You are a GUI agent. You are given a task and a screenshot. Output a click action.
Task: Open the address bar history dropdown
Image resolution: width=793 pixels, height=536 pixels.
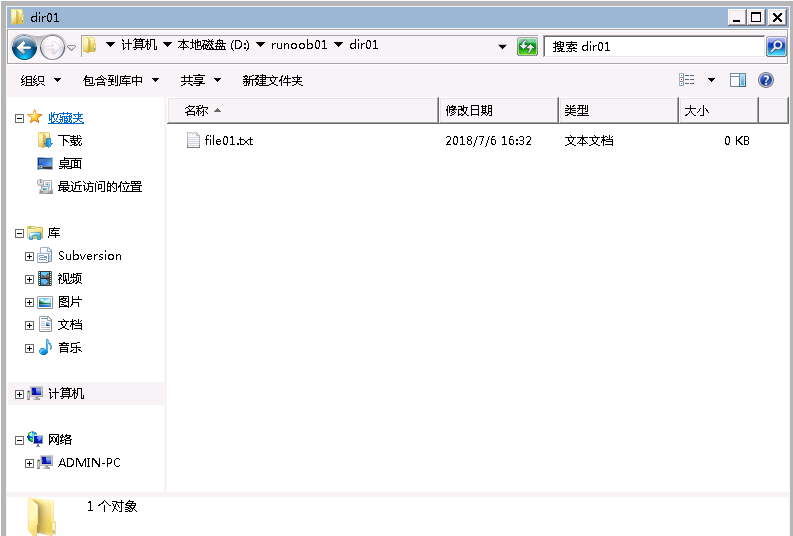point(502,47)
